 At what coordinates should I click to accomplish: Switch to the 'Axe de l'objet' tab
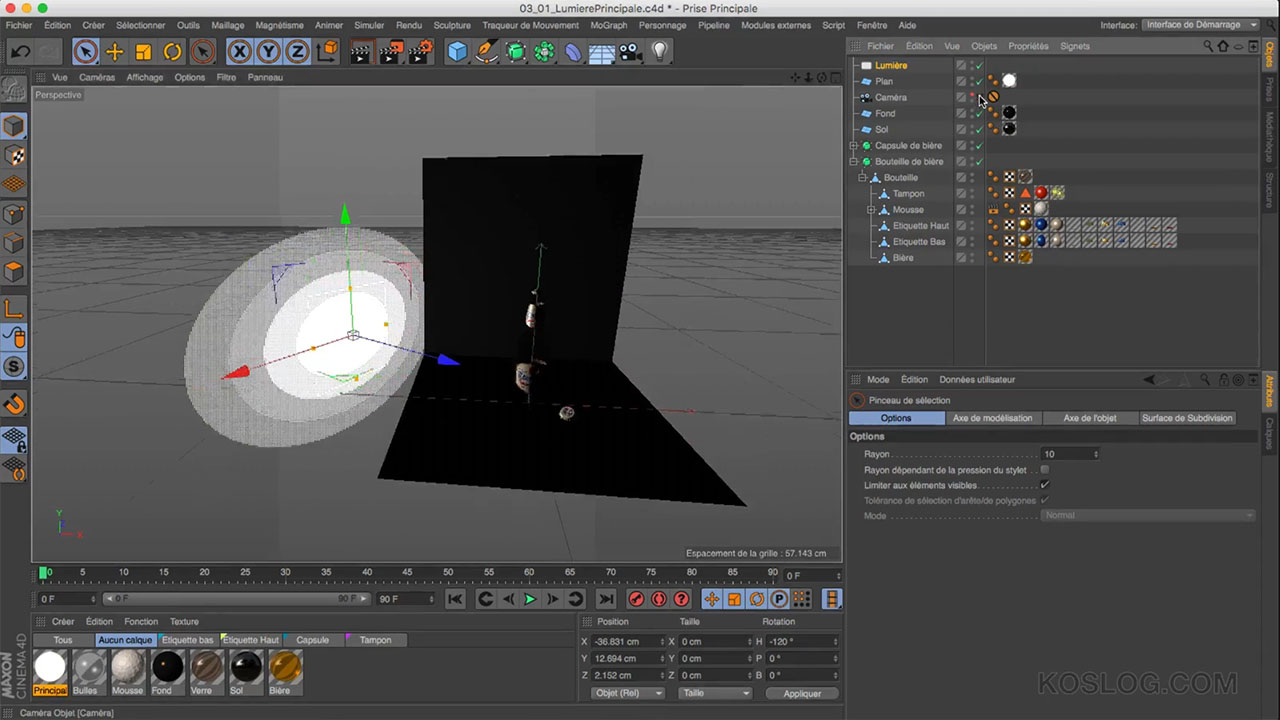pos(1089,418)
